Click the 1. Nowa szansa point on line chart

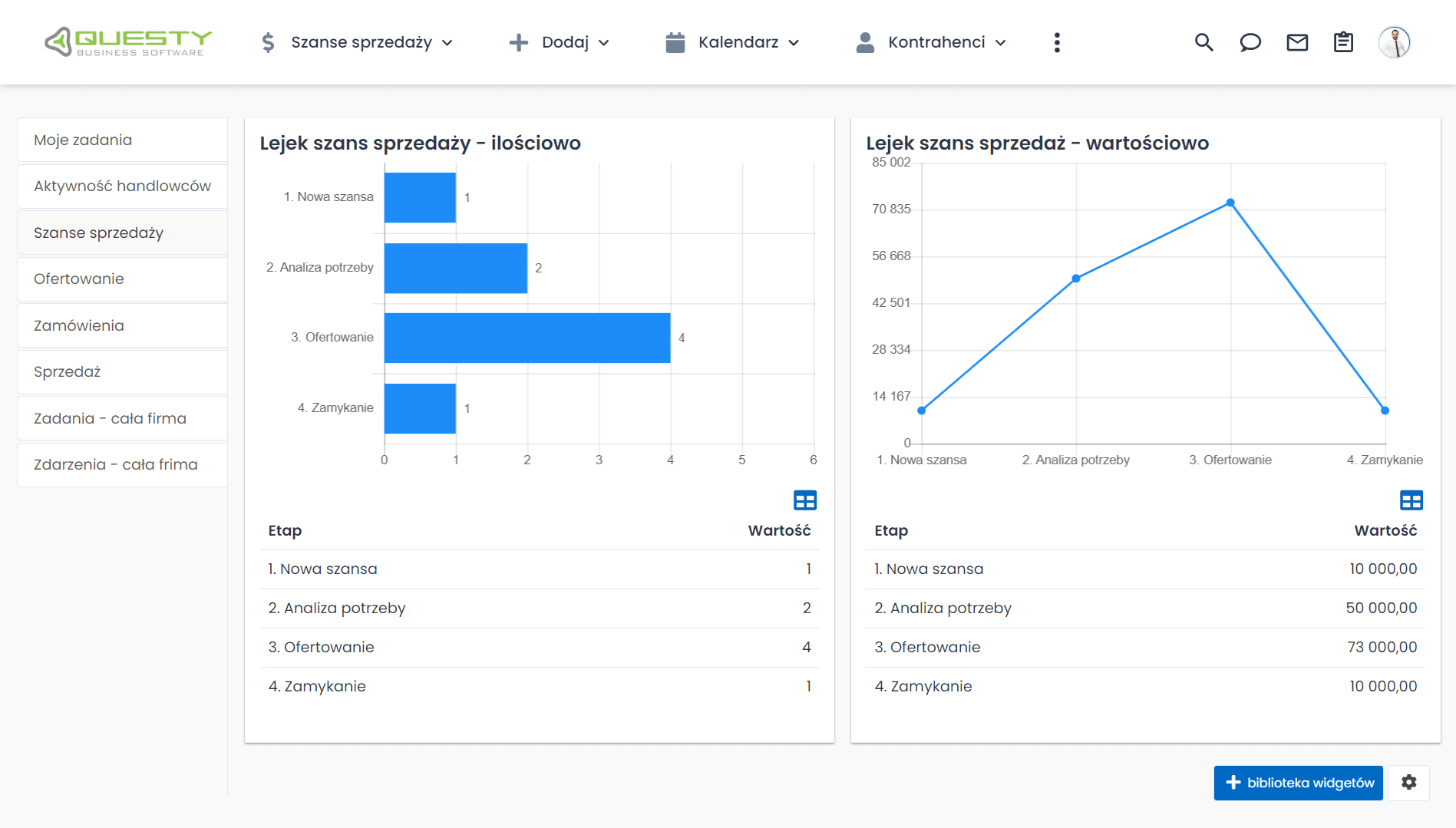pos(922,411)
